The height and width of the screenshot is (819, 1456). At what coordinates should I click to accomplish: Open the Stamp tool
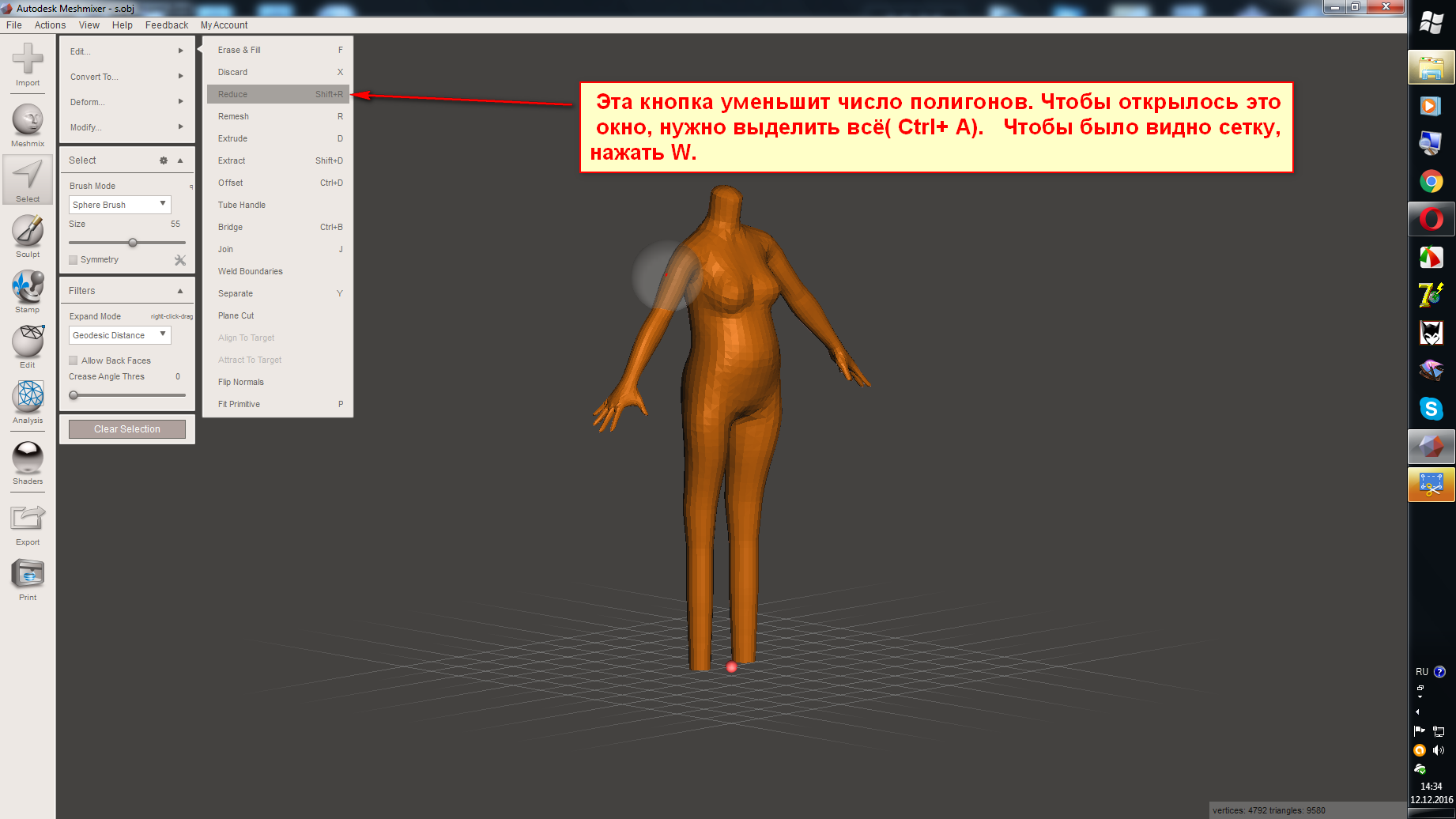[28, 291]
